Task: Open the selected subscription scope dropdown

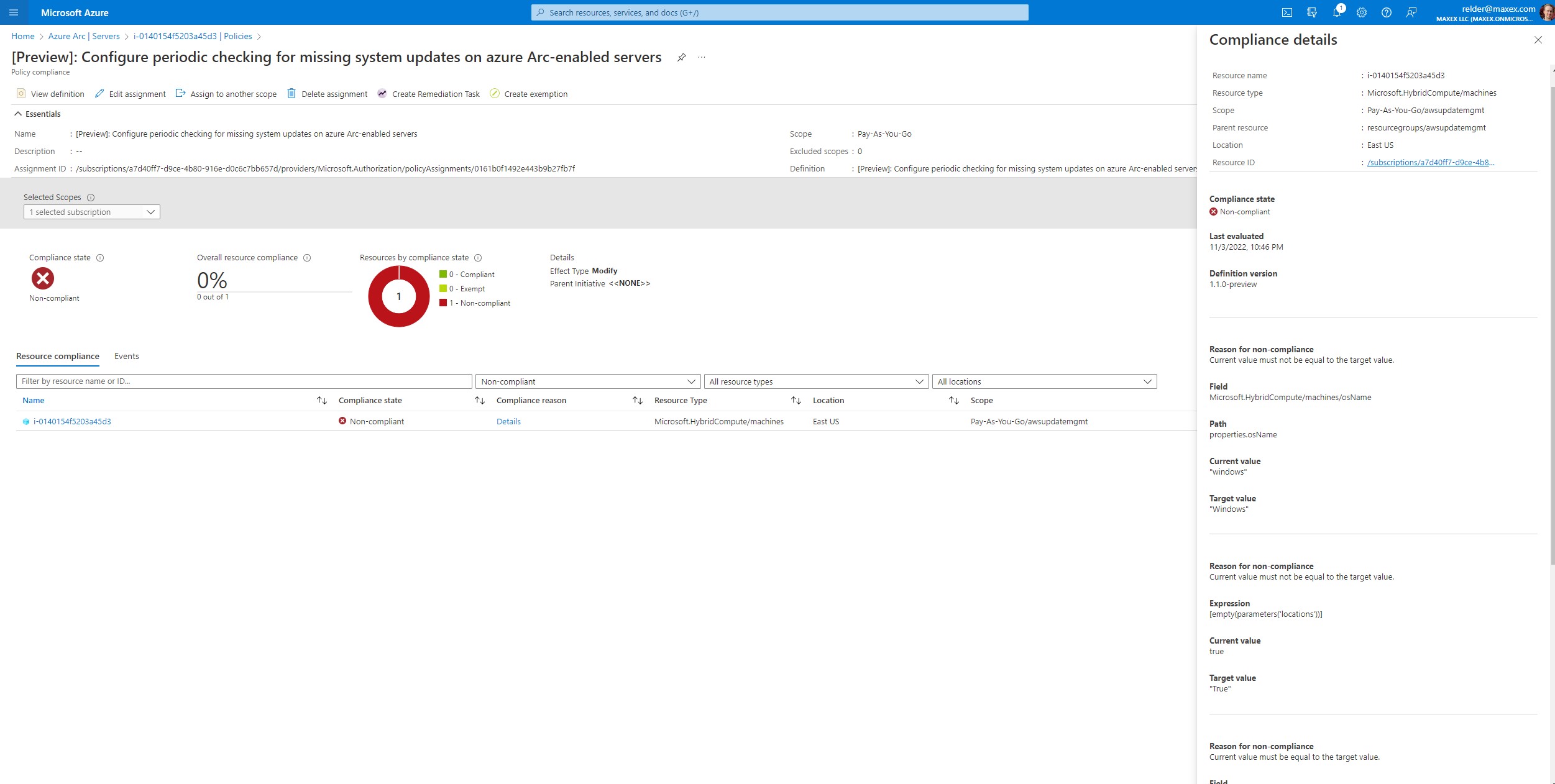Action: pos(91,212)
